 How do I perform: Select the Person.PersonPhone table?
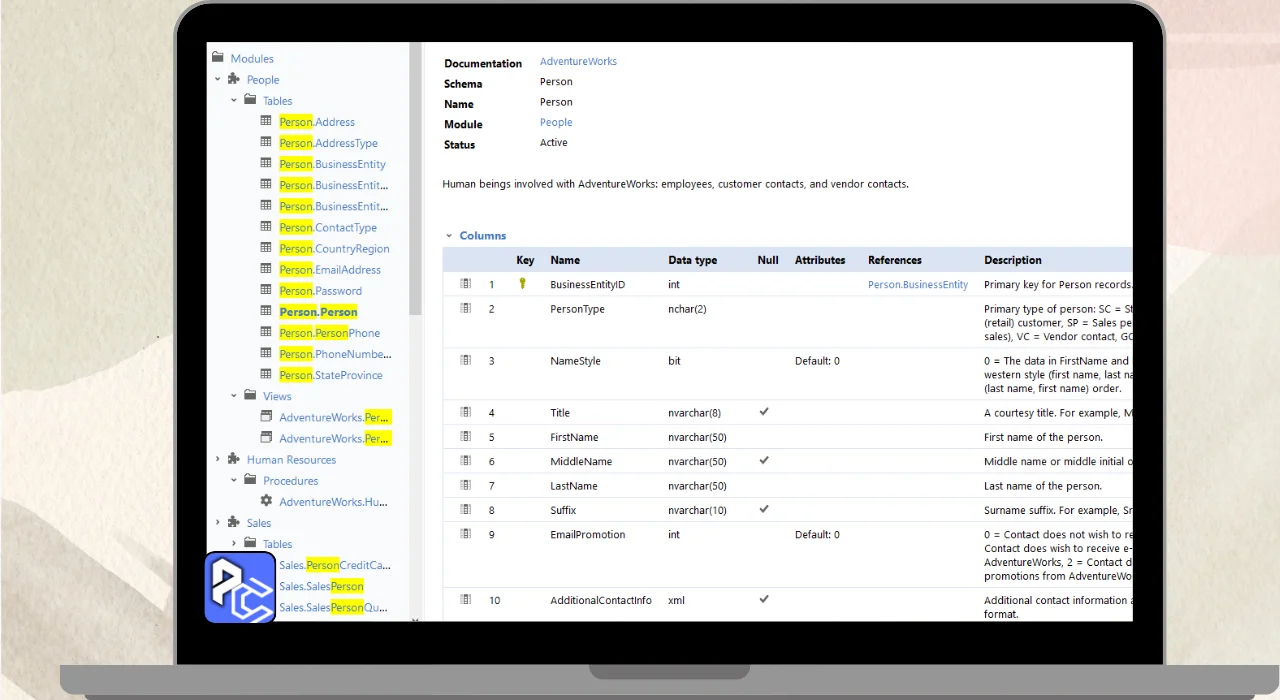[x=329, y=333]
